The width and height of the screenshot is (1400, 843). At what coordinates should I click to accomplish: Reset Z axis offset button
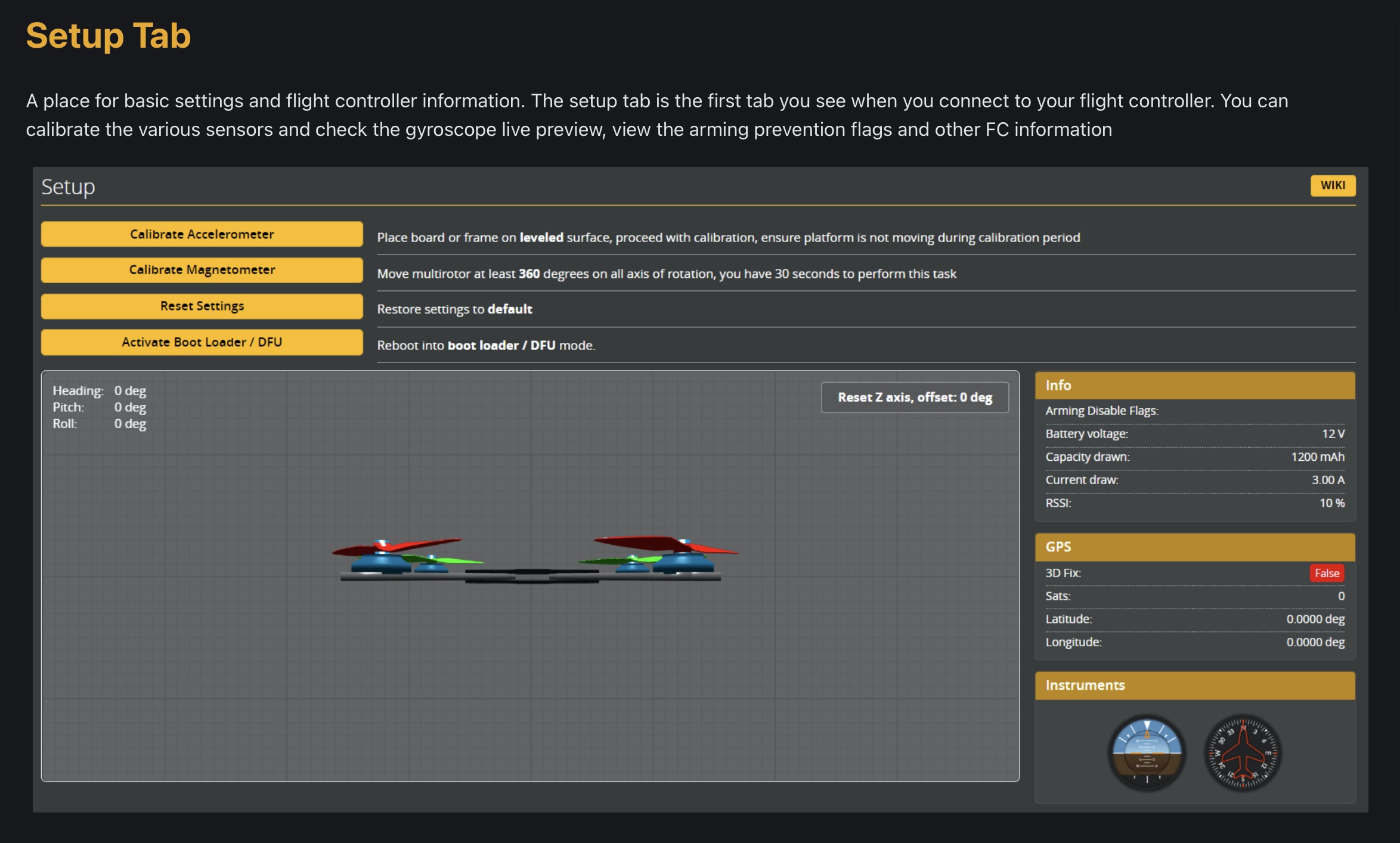(915, 397)
